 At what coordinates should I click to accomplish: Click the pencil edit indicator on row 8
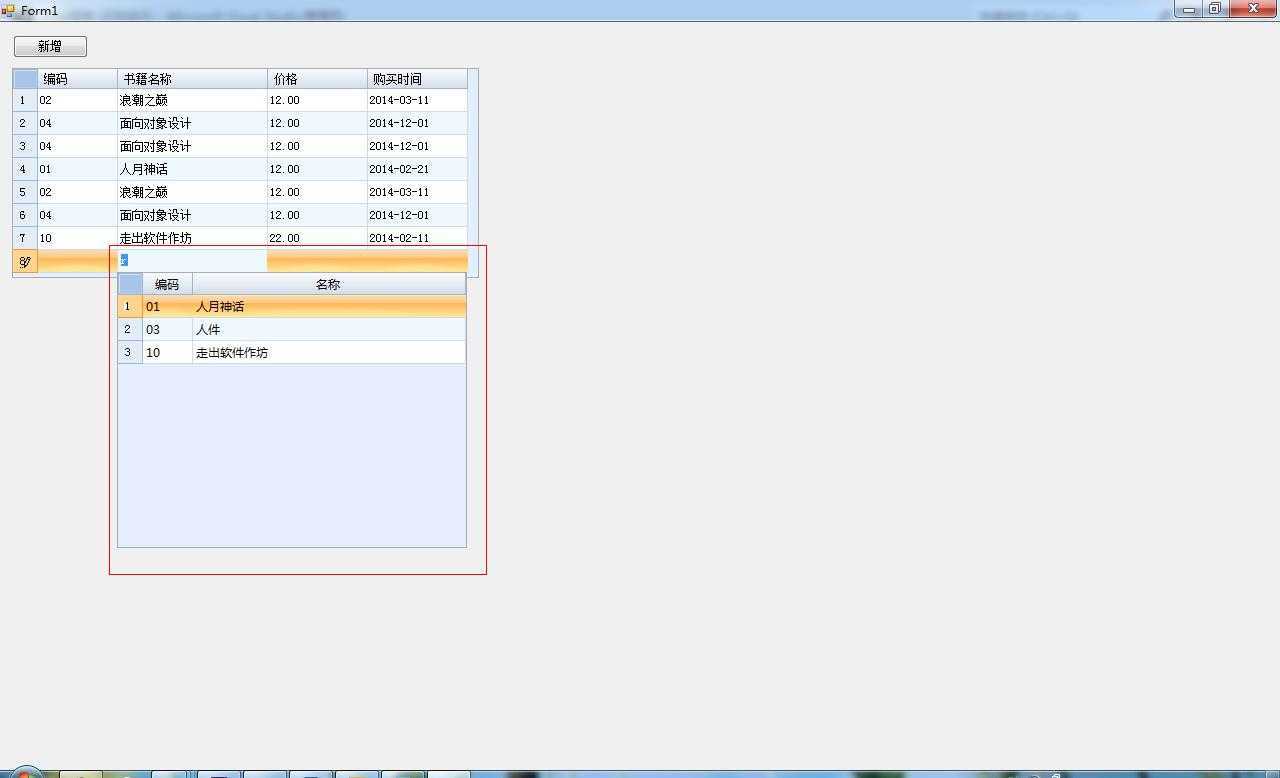pyautogui.click(x=25, y=262)
